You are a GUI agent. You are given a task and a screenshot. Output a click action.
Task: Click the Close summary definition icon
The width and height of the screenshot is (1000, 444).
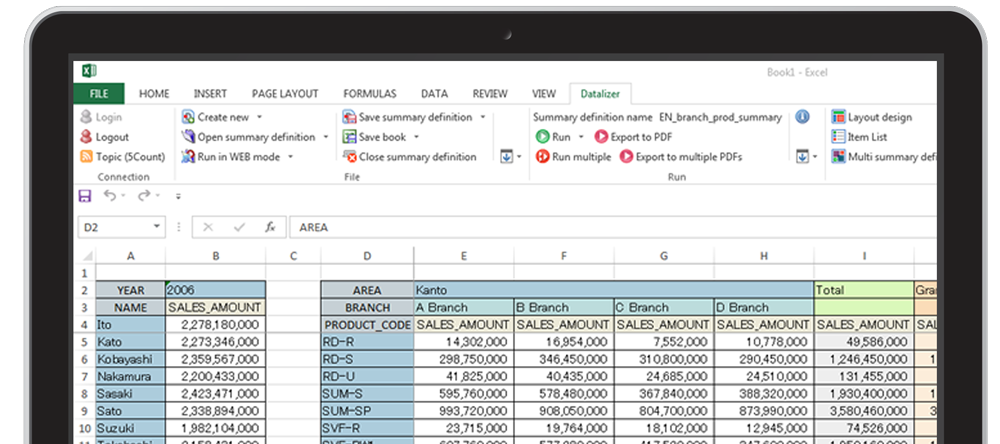(349, 157)
